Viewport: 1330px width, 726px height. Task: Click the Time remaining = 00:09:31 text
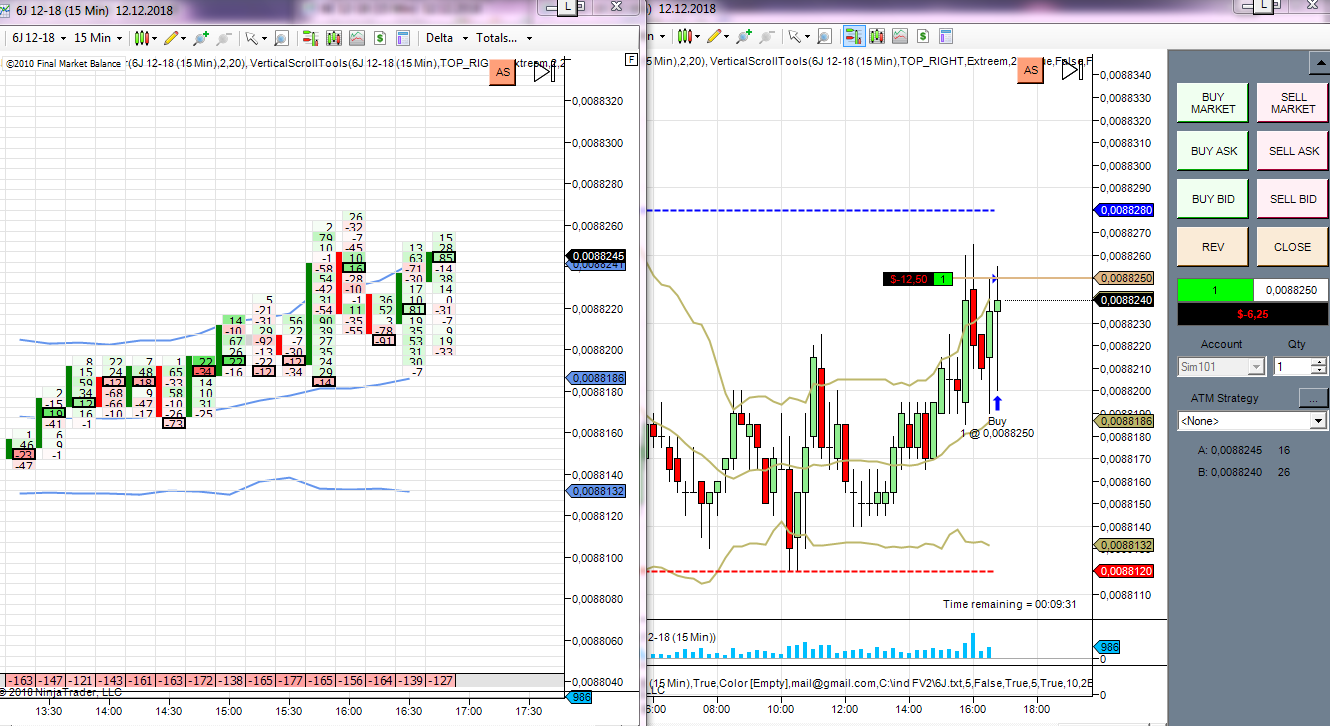[x=1009, y=604]
